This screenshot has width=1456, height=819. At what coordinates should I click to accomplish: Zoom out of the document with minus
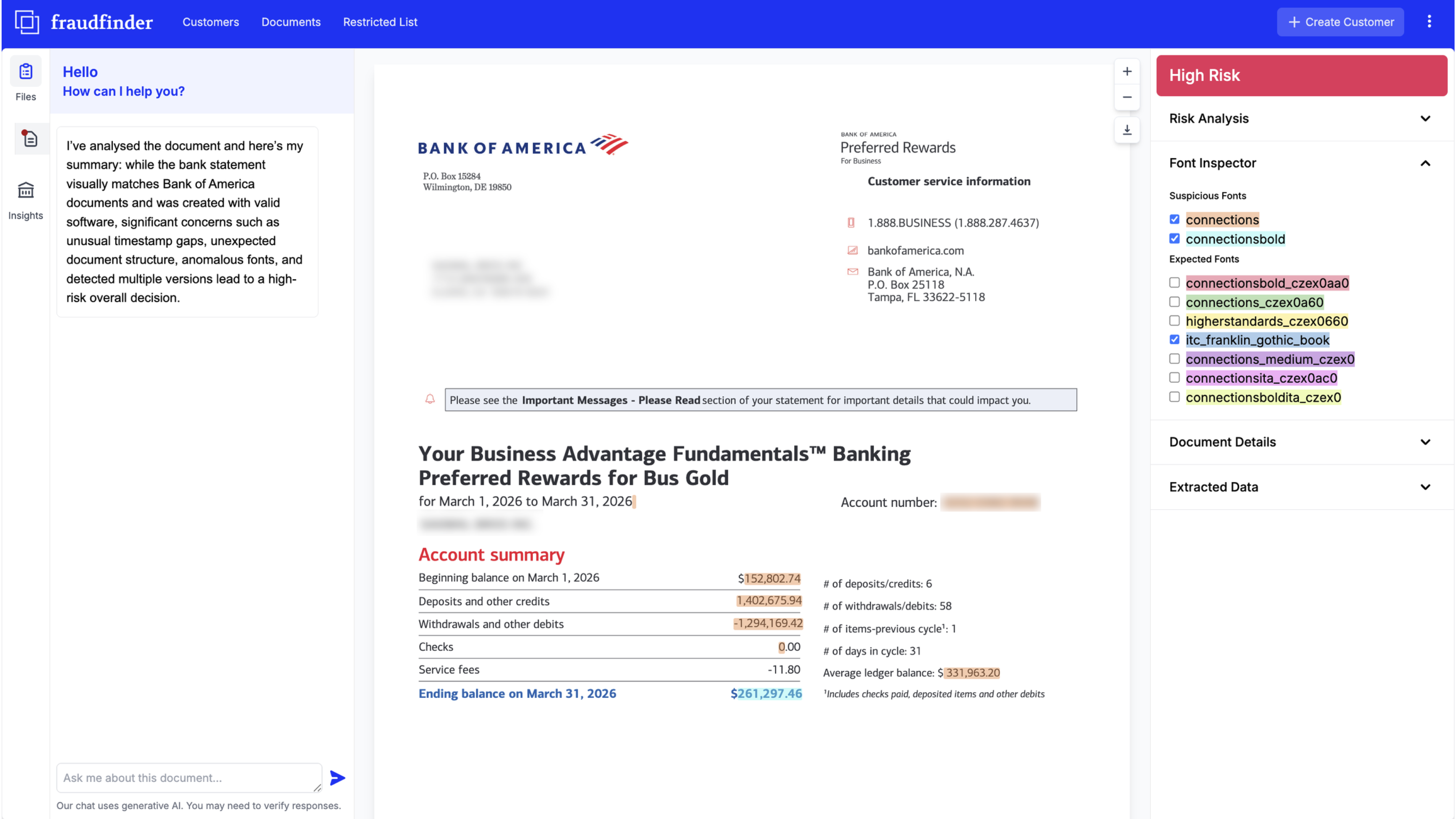1126,97
